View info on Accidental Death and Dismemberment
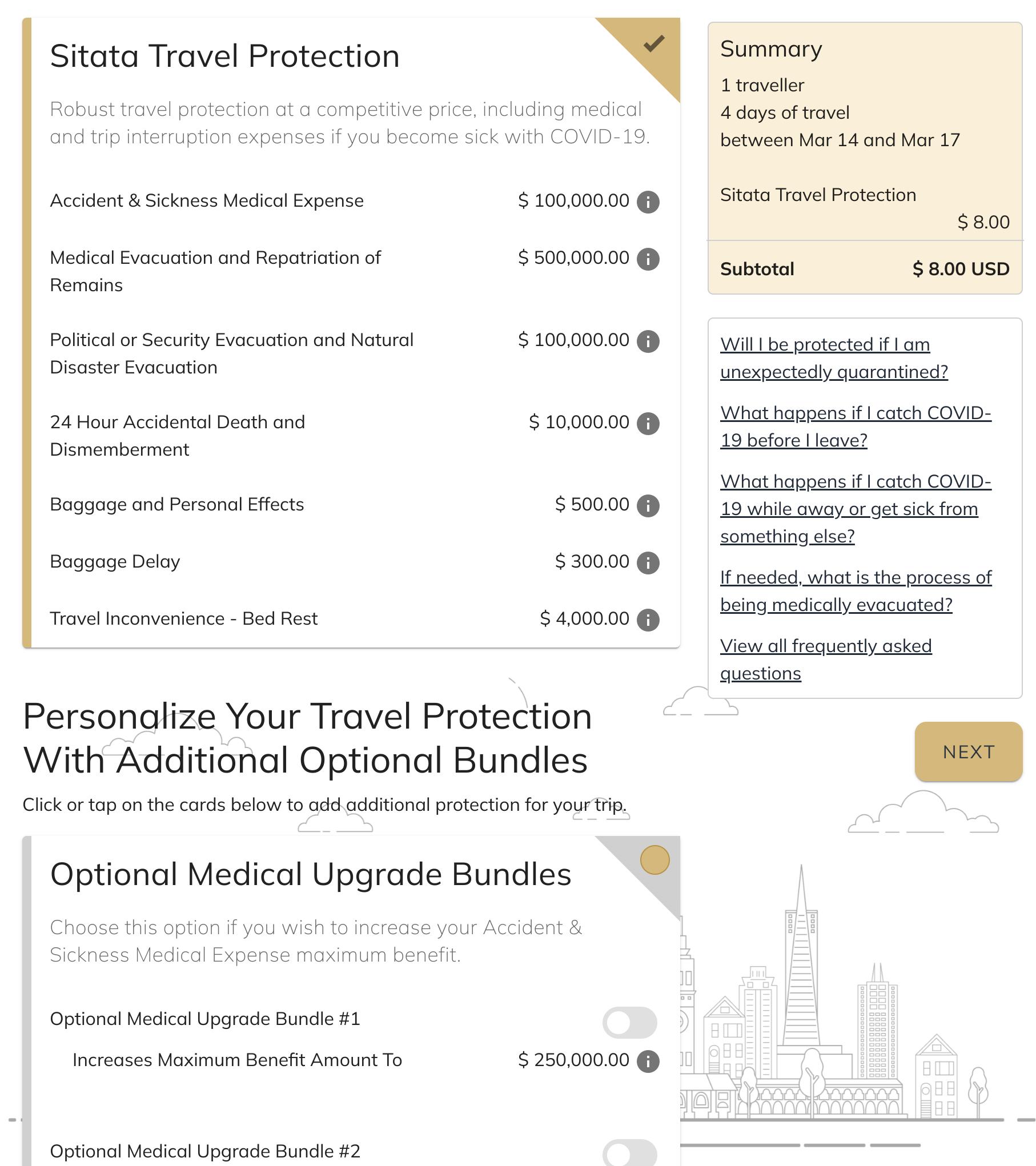Image resolution: width=1036 pixels, height=1166 pixels. coord(648,423)
